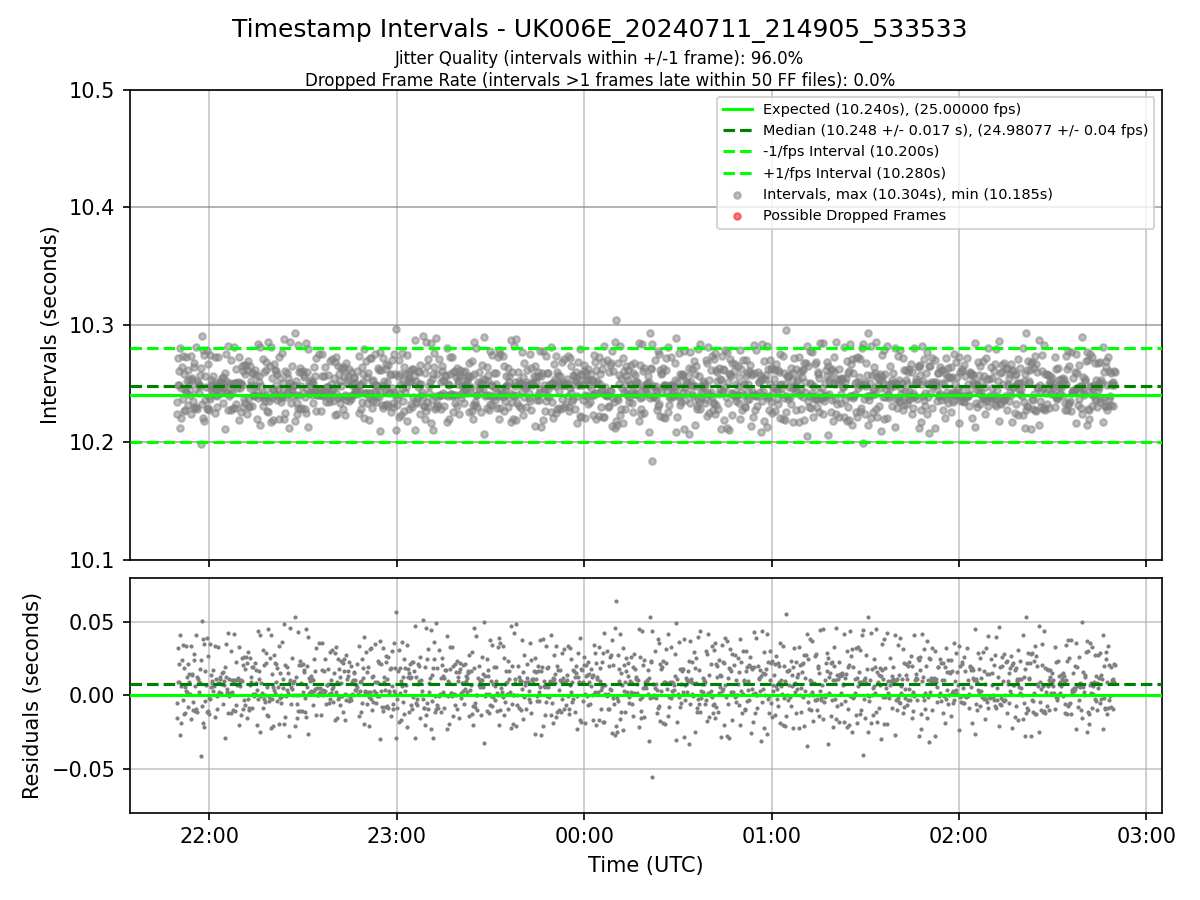Click the 10.4 tick label on Intervals axis
1200x900 pixels.
[x=94, y=208]
